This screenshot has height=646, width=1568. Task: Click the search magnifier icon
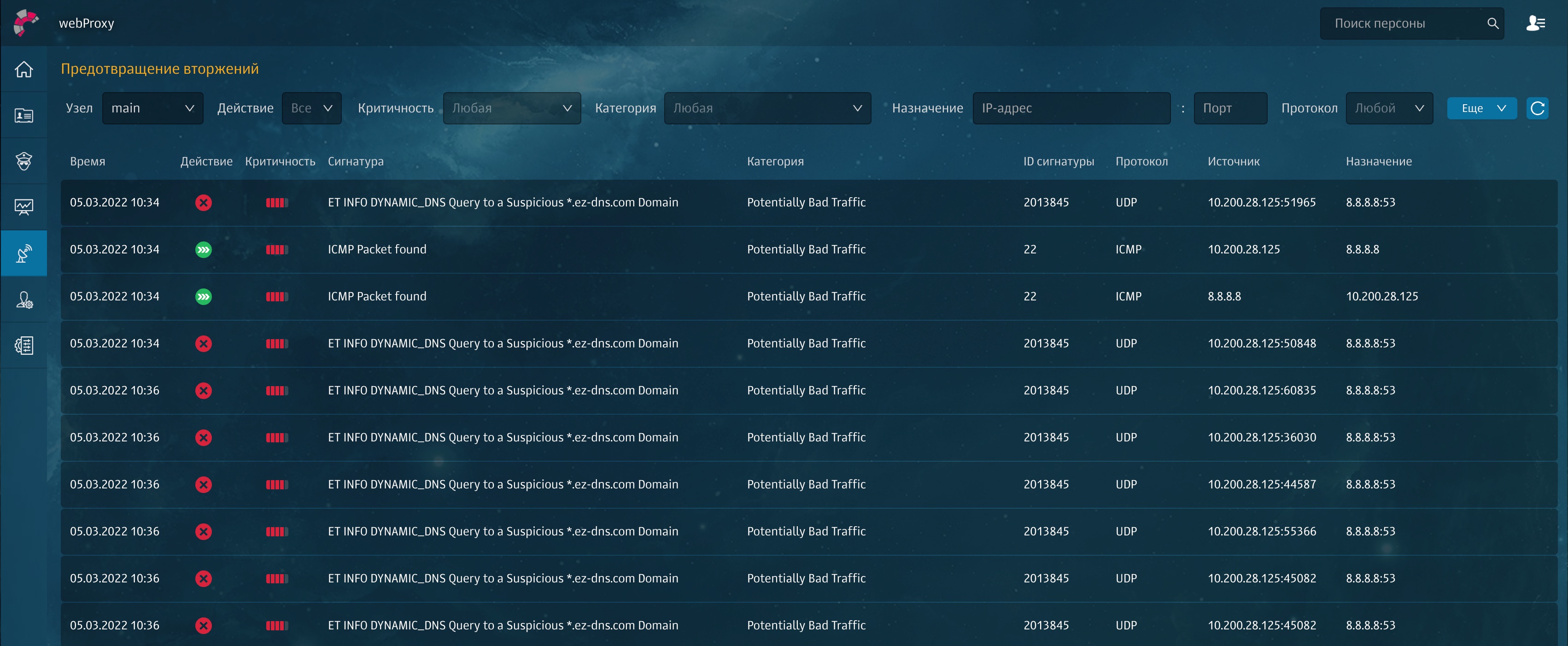click(1492, 23)
